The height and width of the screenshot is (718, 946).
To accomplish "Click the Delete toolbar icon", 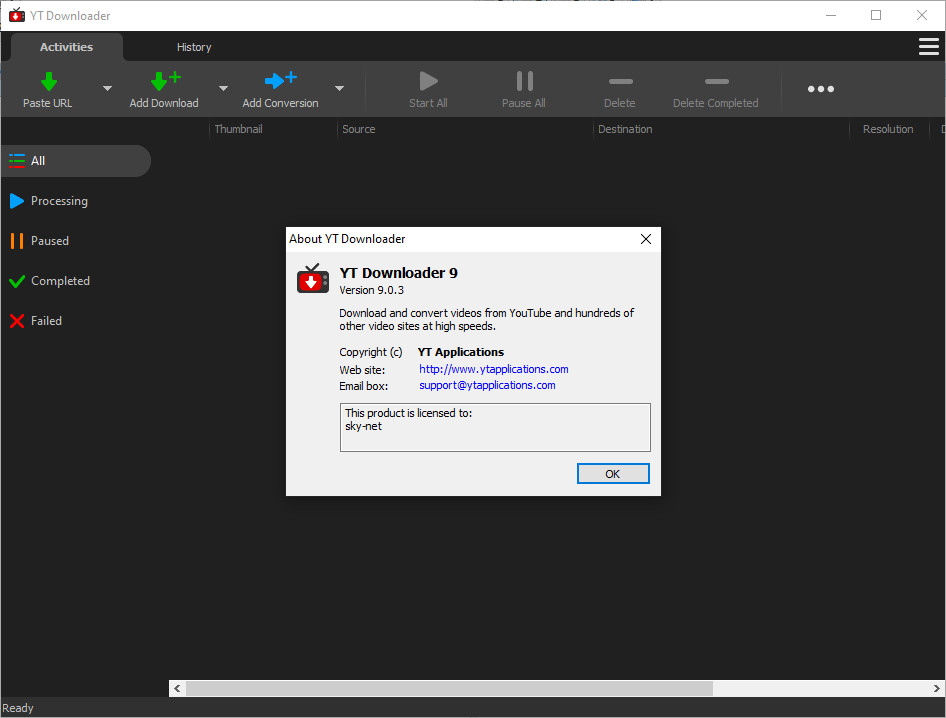I will 620,81.
